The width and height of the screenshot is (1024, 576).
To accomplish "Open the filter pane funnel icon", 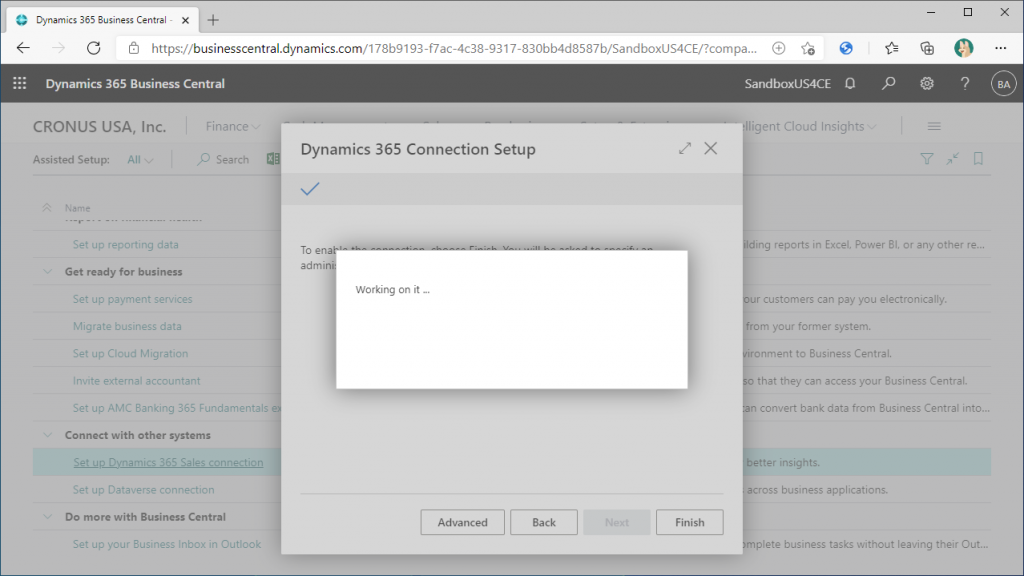I will 927,159.
